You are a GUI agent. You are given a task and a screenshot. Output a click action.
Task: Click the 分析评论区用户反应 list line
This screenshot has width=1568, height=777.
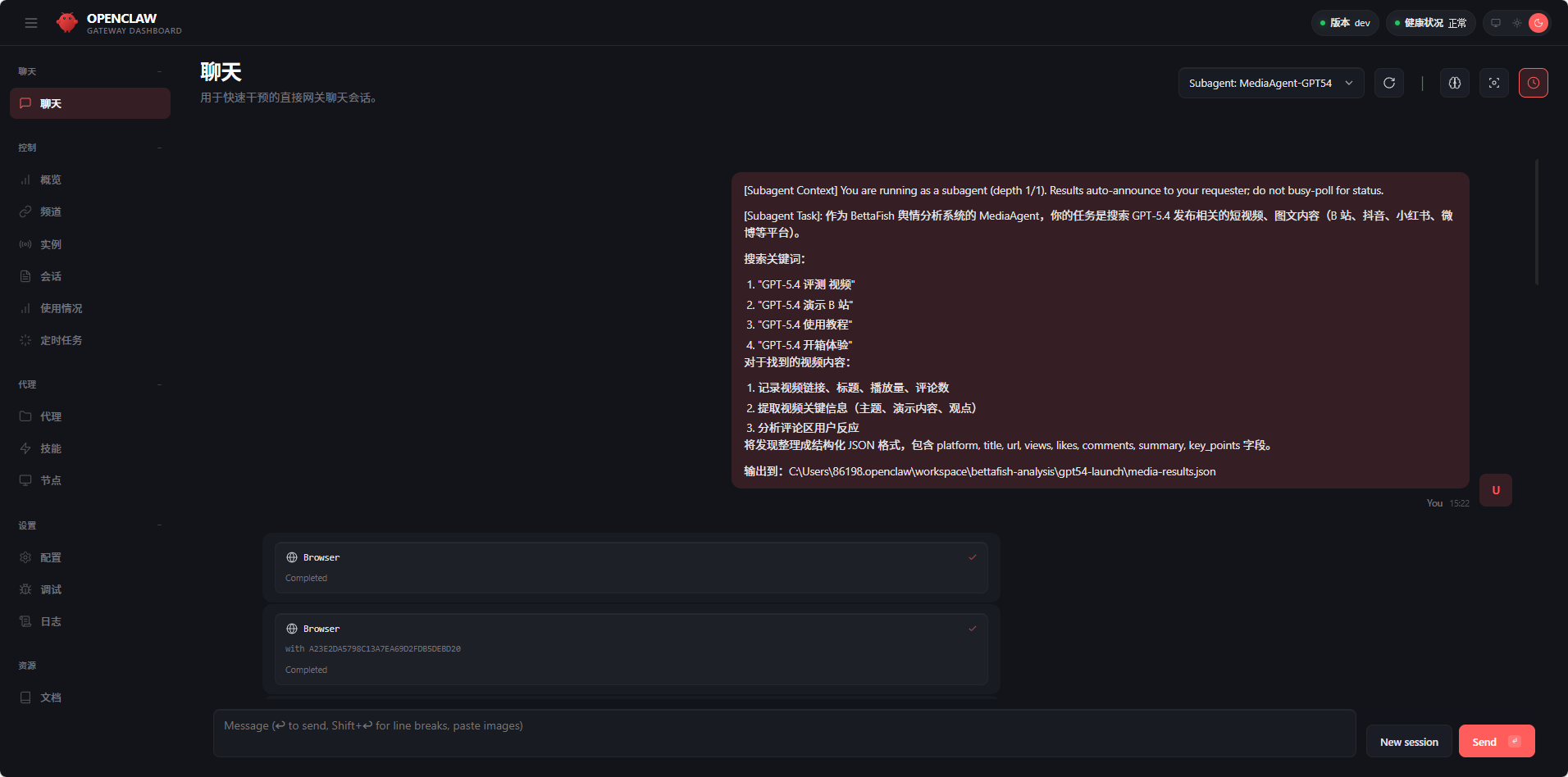(x=809, y=428)
